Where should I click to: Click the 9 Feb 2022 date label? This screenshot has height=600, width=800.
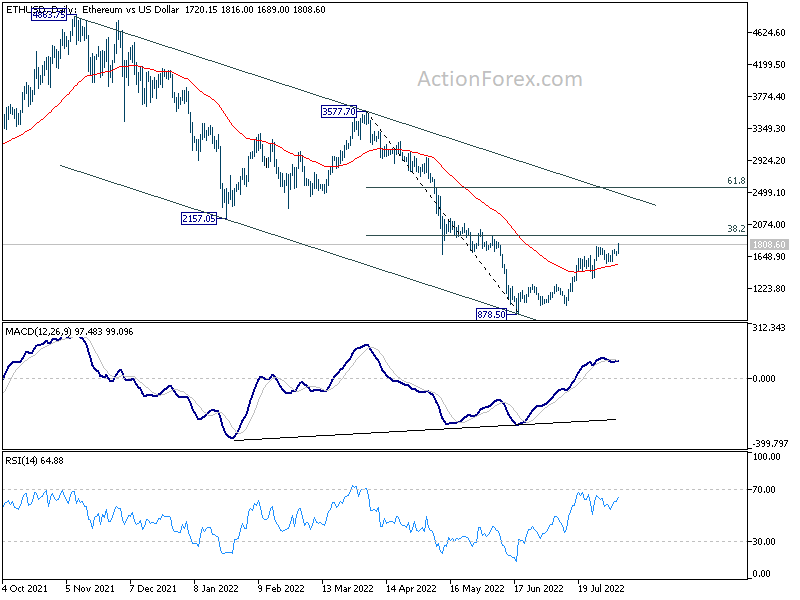[x=281, y=589]
